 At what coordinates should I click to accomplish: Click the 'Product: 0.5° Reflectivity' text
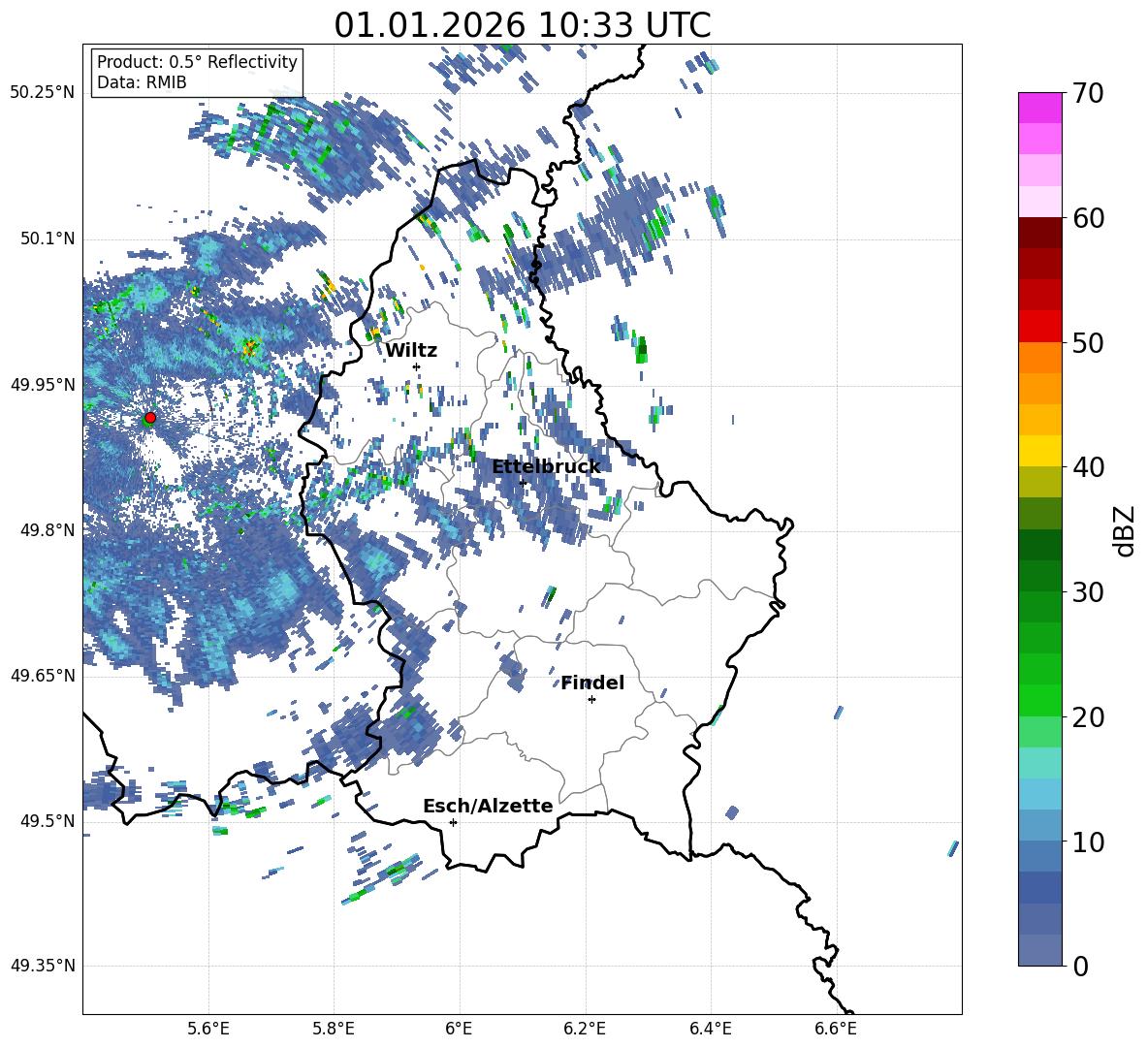tap(197, 62)
